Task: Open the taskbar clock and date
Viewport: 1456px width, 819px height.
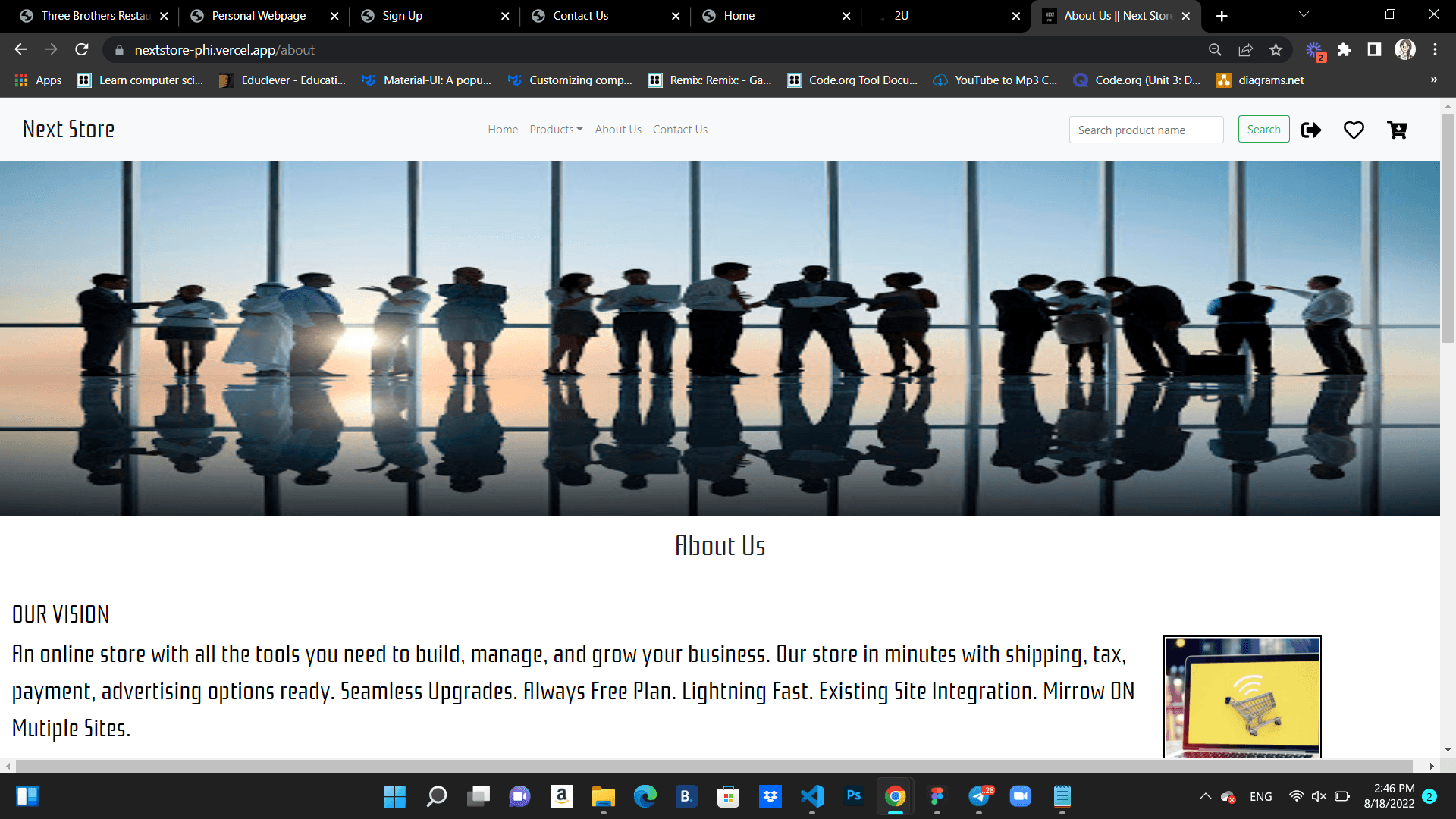Action: [x=1389, y=796]
